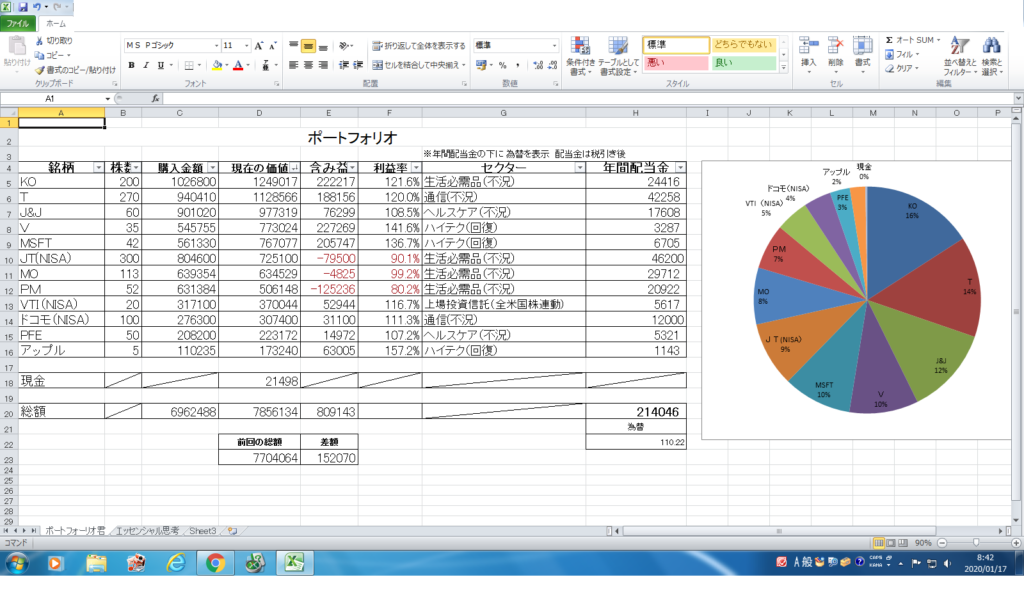Center text horizontally in the cell
Viewport: 1024px width, 614px height.
point(308,65)
